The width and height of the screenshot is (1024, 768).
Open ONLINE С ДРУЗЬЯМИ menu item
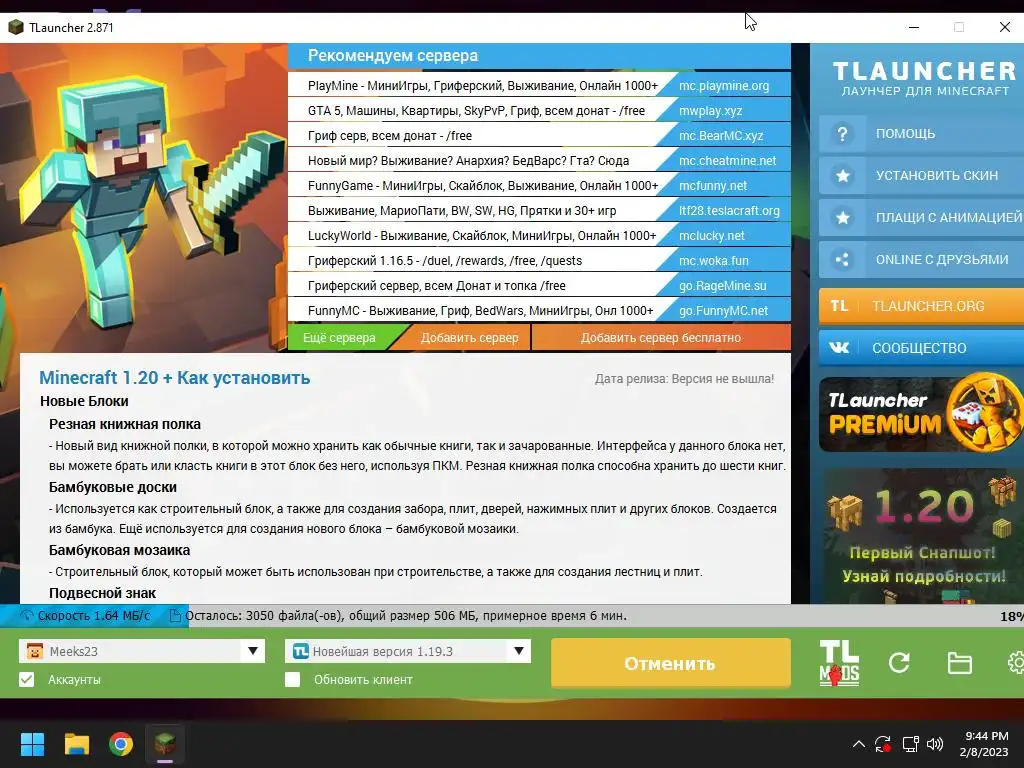point(921,259)
